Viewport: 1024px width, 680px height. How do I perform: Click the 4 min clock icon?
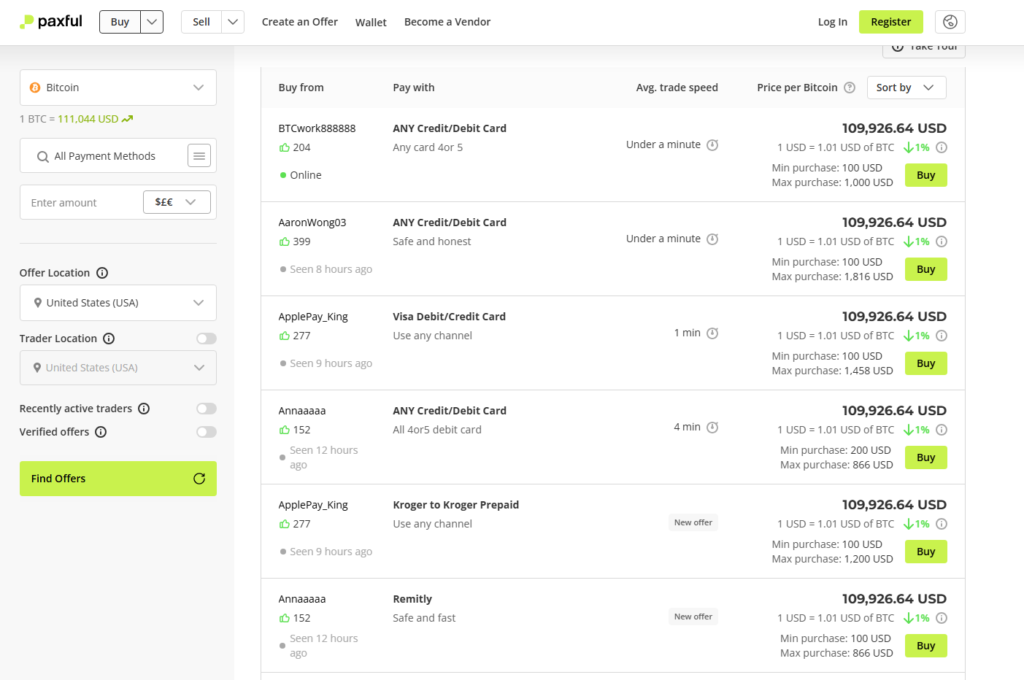click(x=712, y=427)
